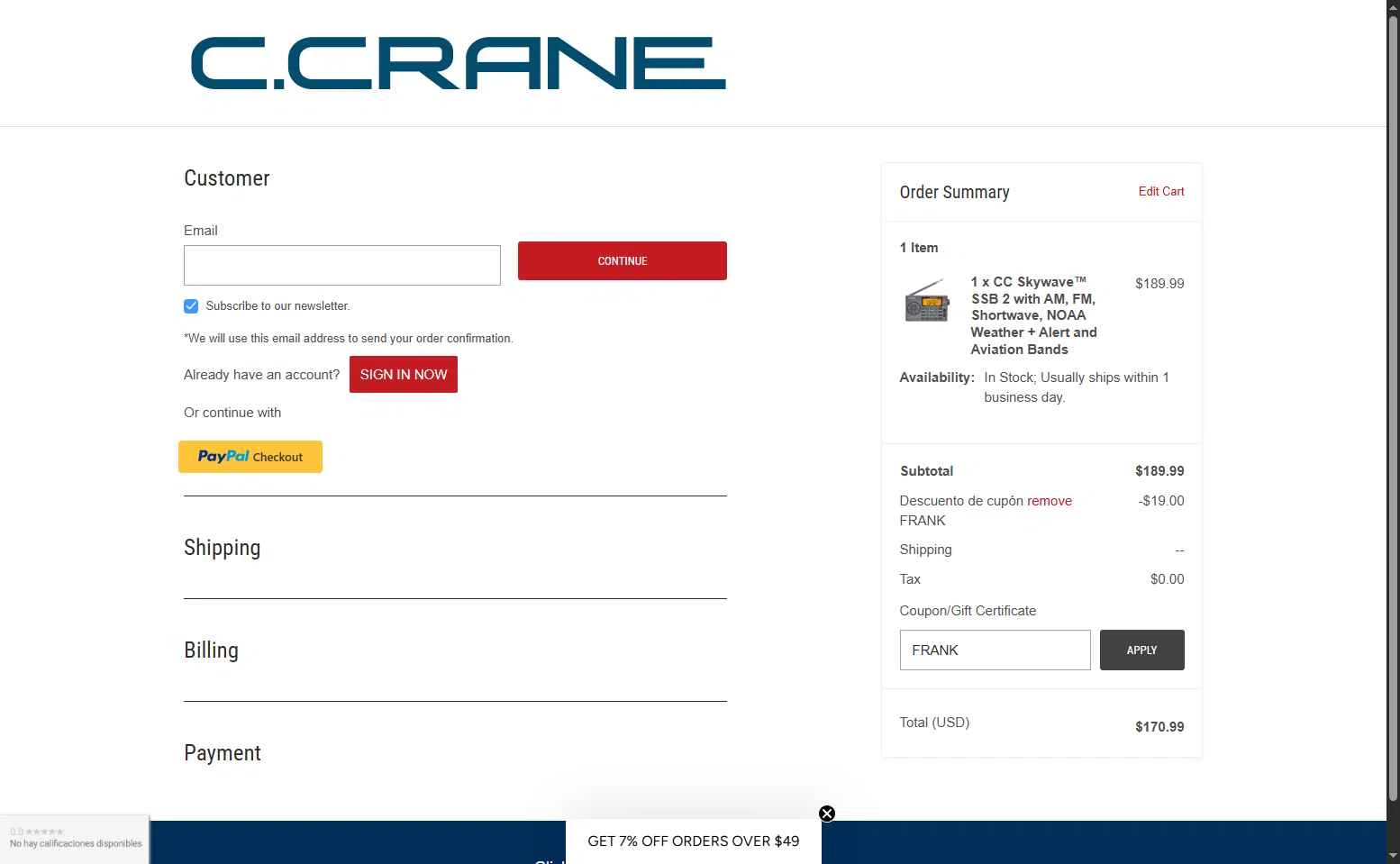The image size is (1400, 864).
Task: Apply the coupon code
Action: 1142,650
